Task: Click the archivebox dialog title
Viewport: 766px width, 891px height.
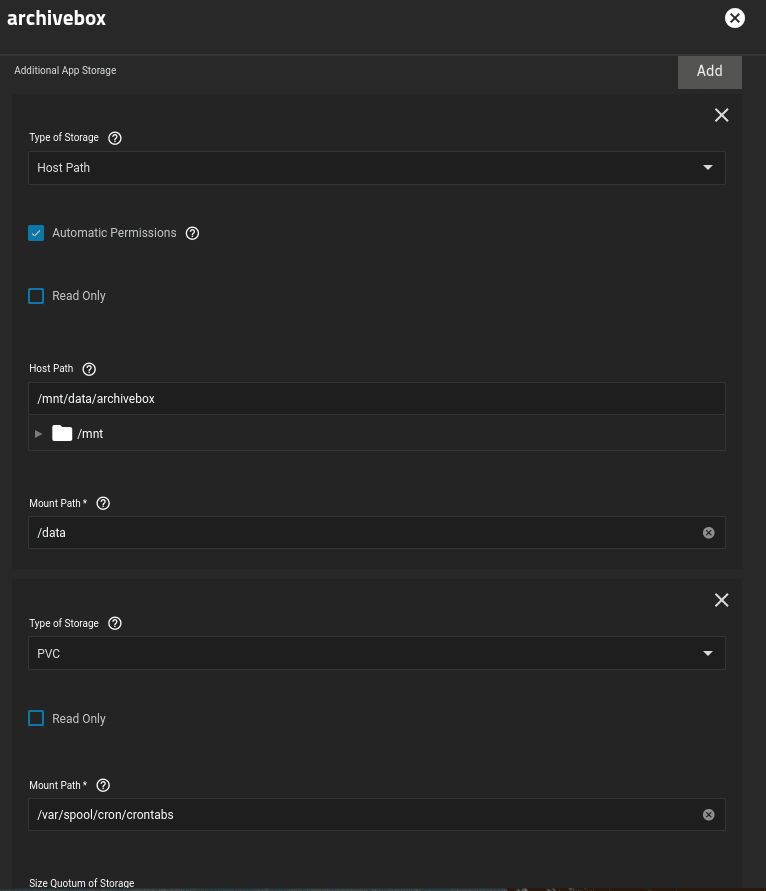Action: pyautogui.click(x=56, y=18)
